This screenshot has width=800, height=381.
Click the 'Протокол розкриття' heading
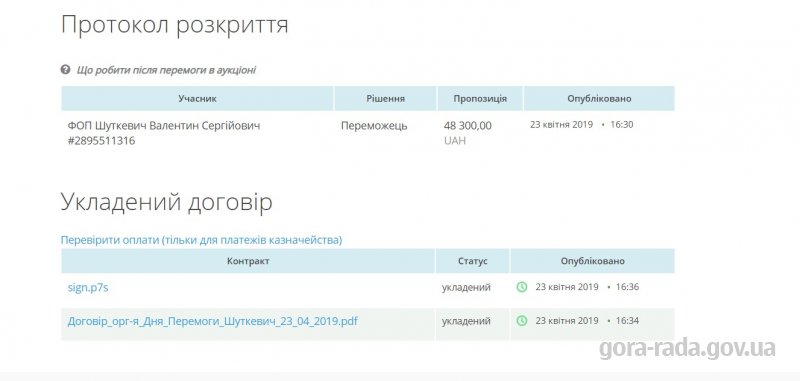click(174, 25)
